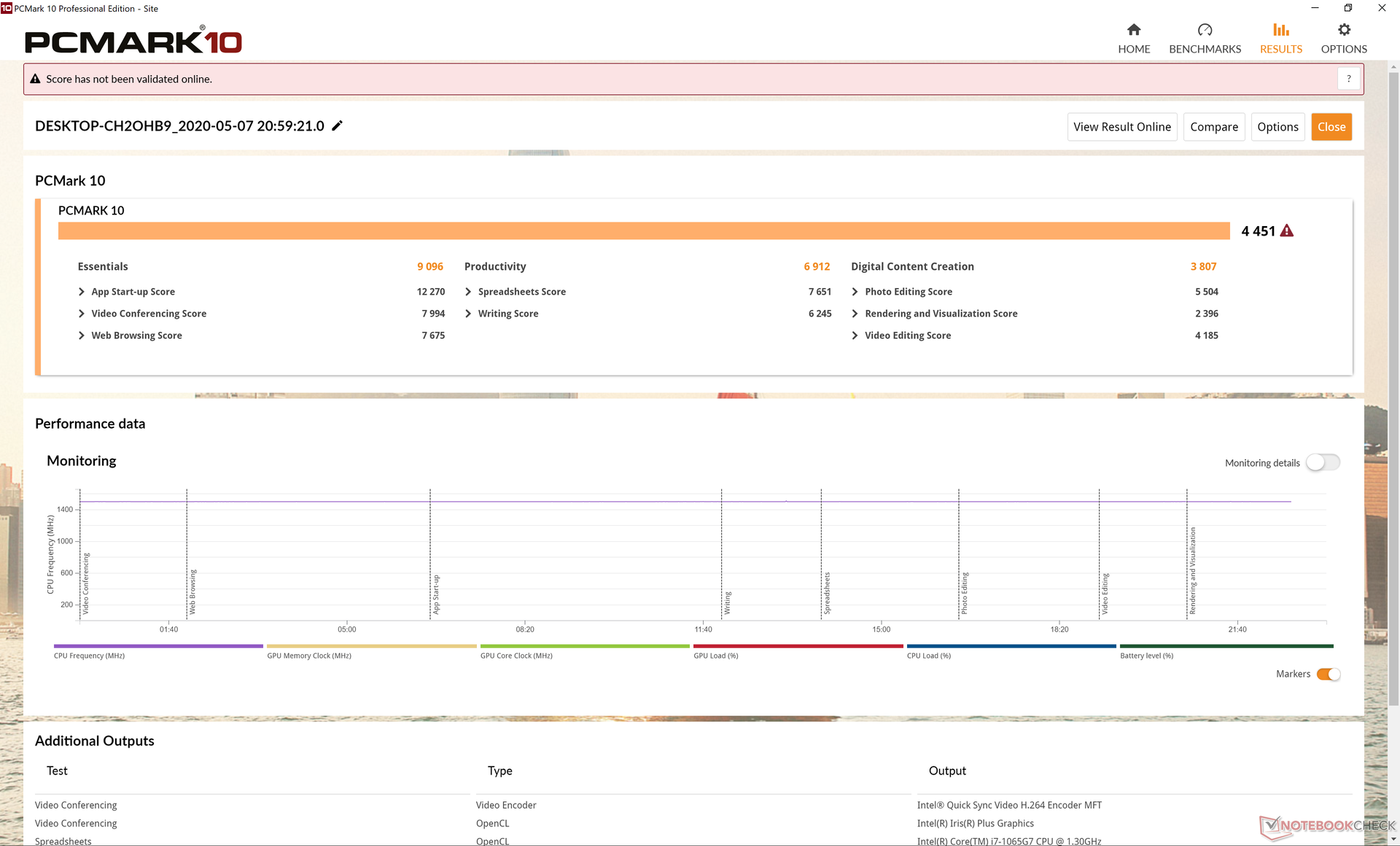Turn off the Markers toggle
This screenshot has width=1400, height=846.
pos(1328,674)
